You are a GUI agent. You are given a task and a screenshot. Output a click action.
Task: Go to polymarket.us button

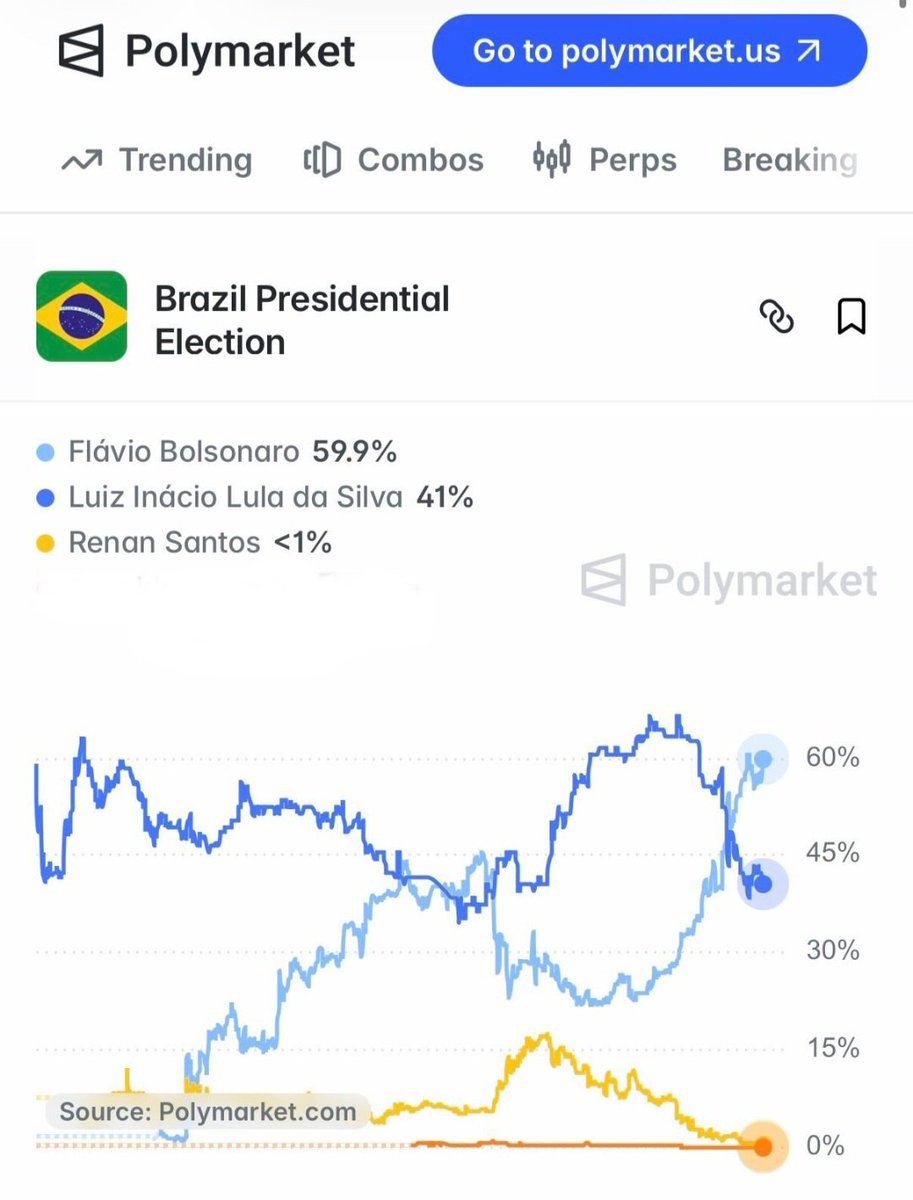click(x=649, y=51)
